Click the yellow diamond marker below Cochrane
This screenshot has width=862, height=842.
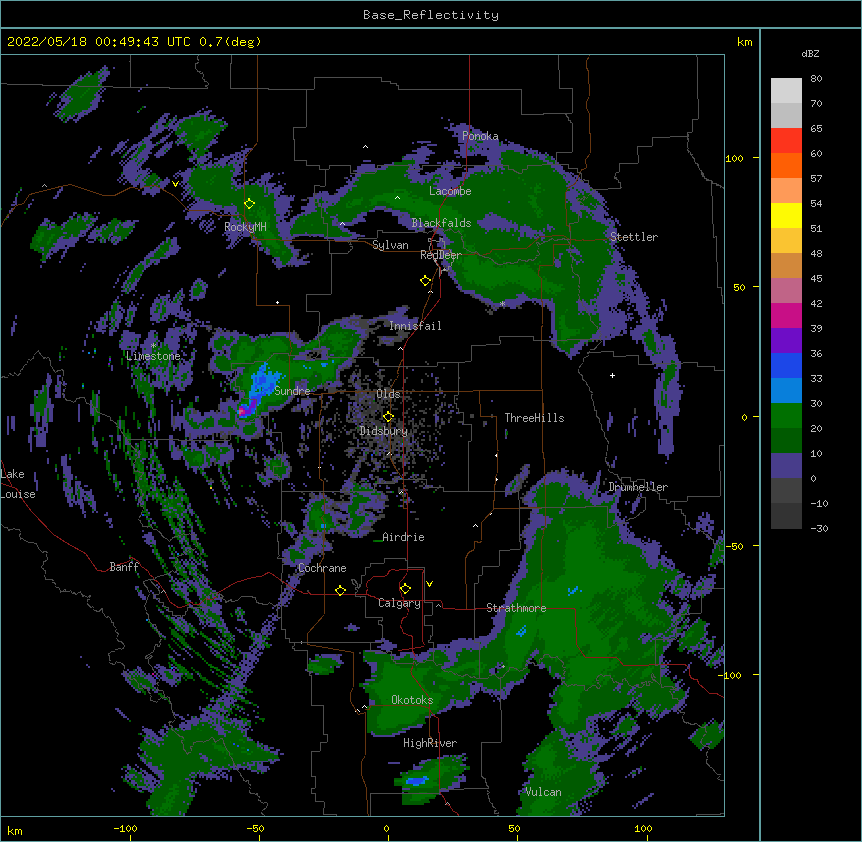click(x=340, y=590)
